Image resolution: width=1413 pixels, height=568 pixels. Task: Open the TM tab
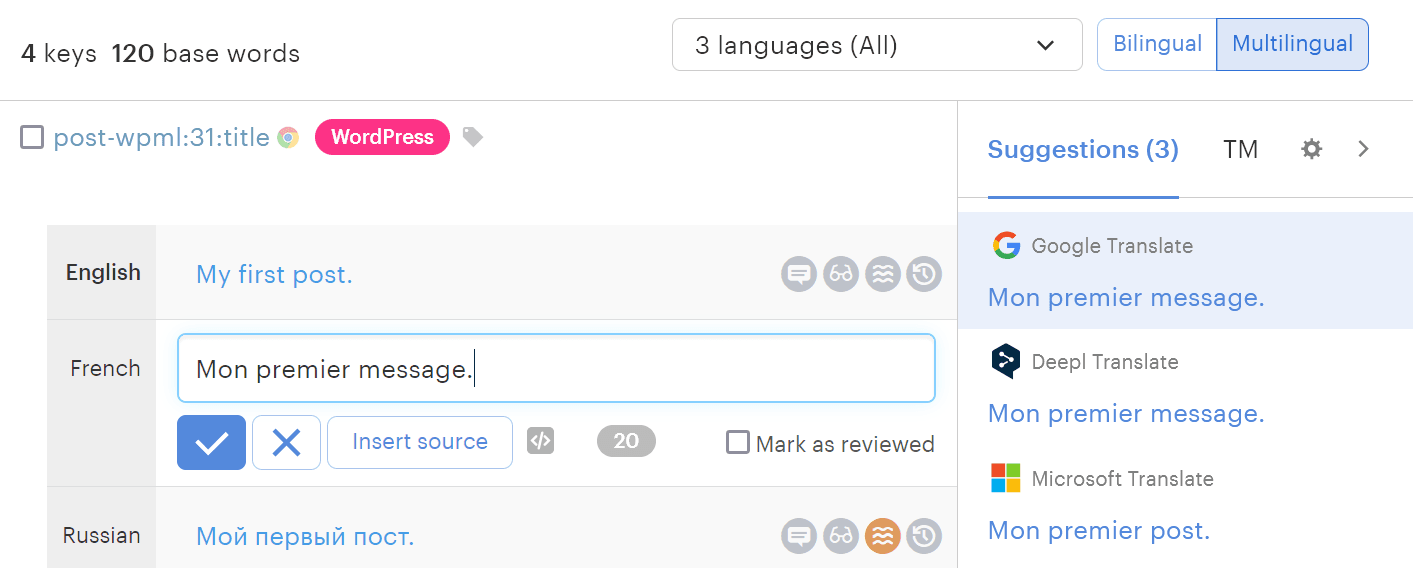point(1240,149)
